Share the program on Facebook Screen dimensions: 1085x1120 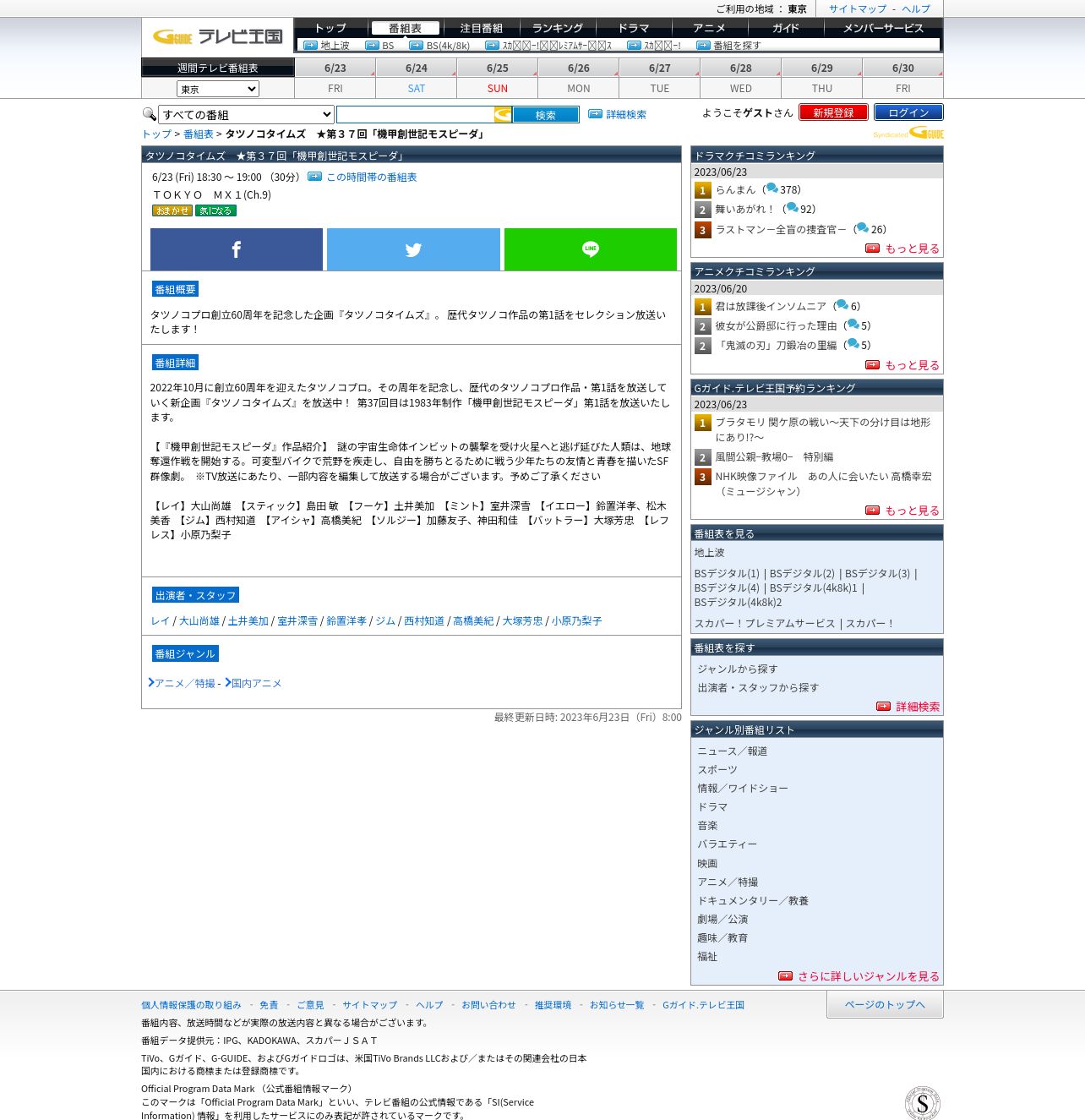coord(237,249)
